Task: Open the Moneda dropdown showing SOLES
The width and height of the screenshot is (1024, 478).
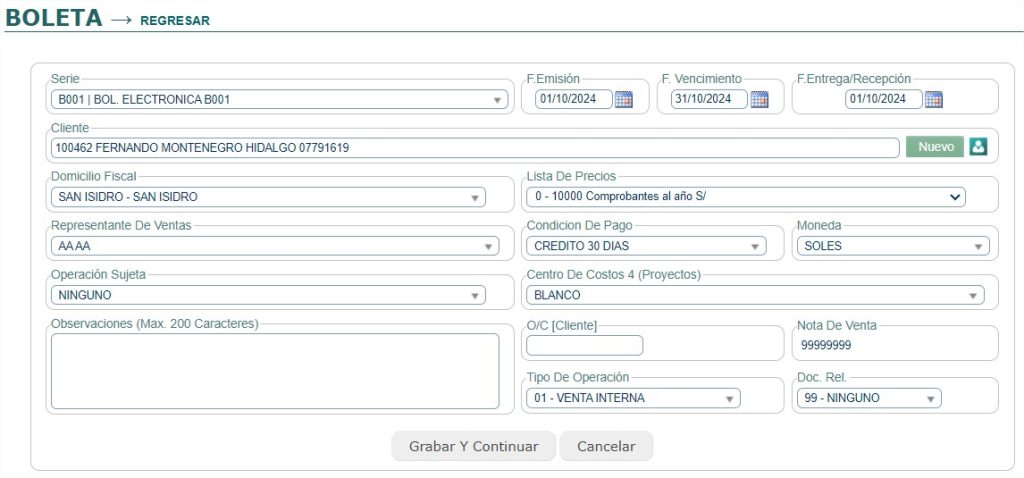Action: point(890,246)
